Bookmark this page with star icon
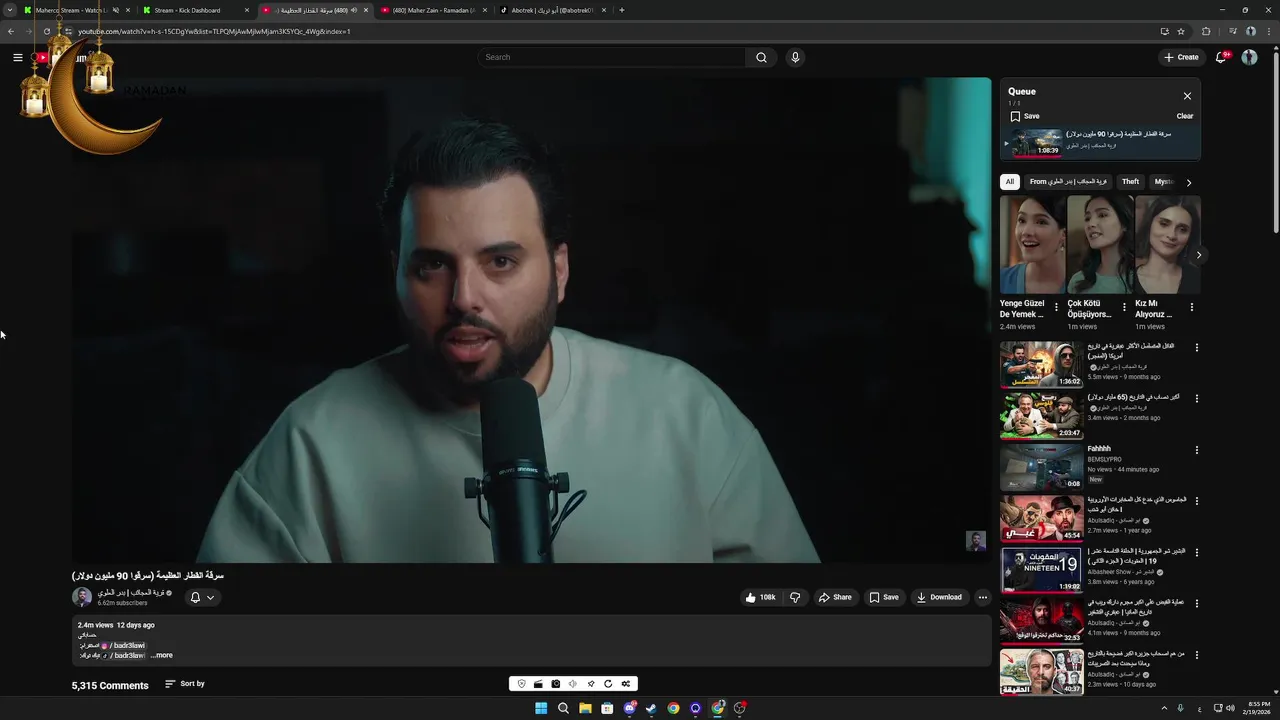The width and height of the screenshot is (1280, 720). pyautogui.click(x=1181, y=31)
